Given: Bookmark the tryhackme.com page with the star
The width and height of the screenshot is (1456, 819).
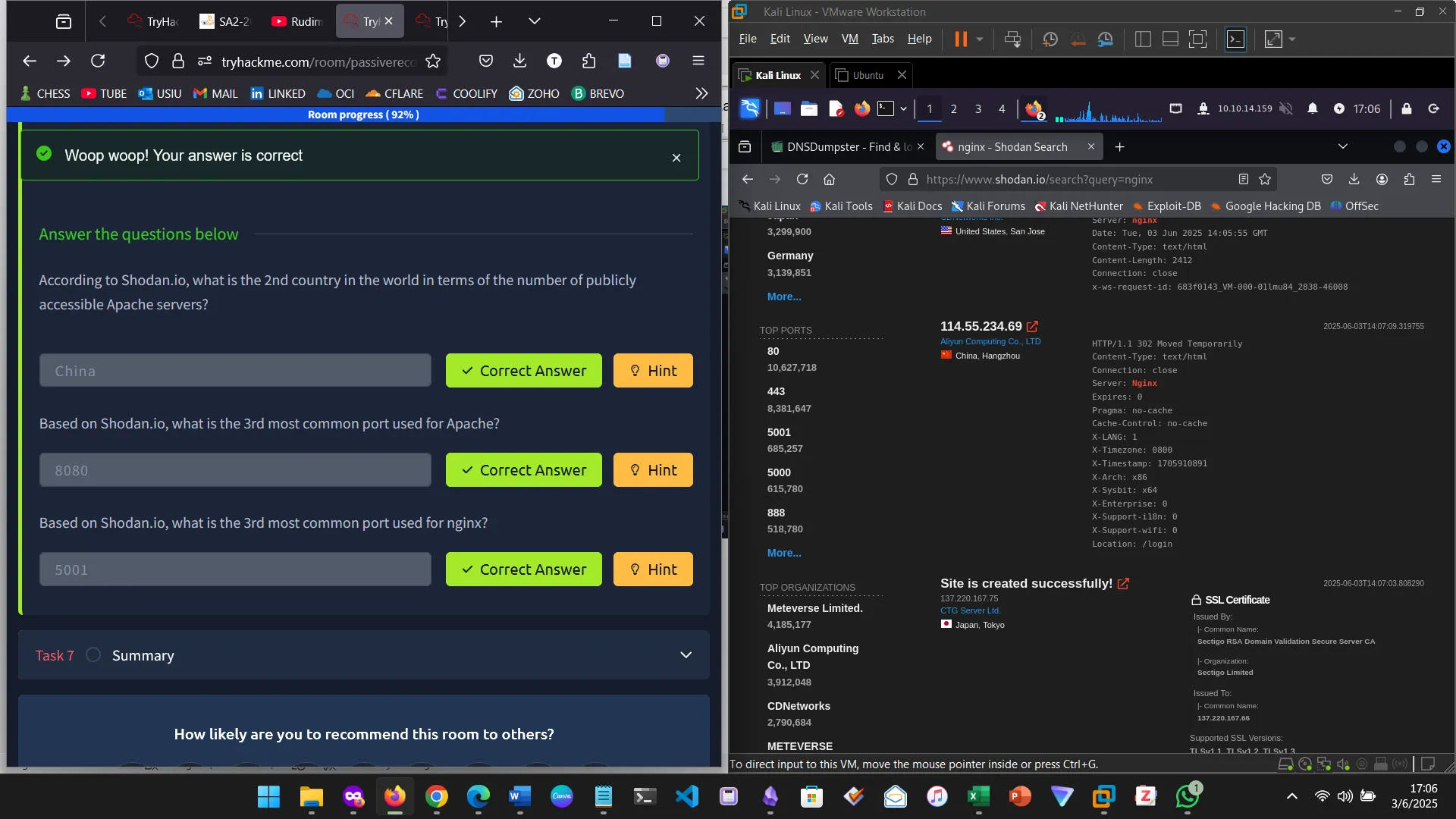Looking at the screenshot, I should click(433, 61).
